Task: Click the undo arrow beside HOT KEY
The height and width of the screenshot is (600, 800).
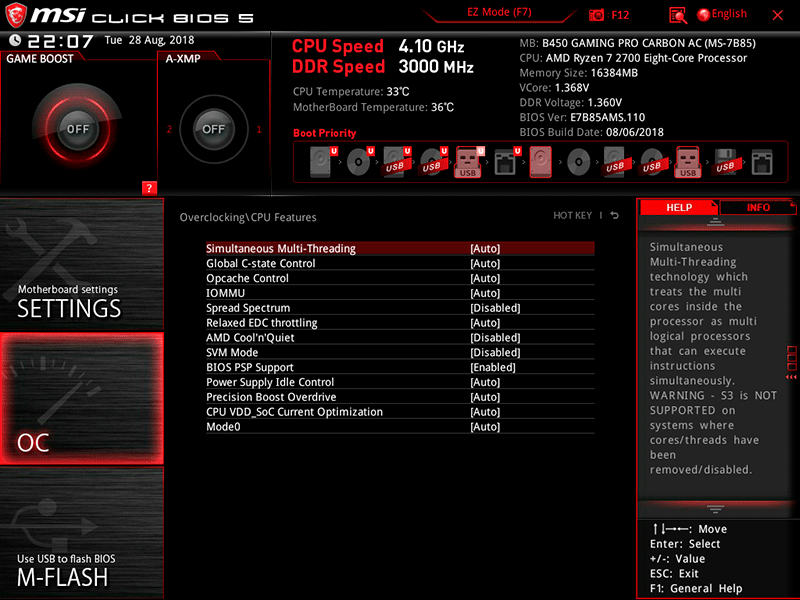Action: [x=613, y=216]
